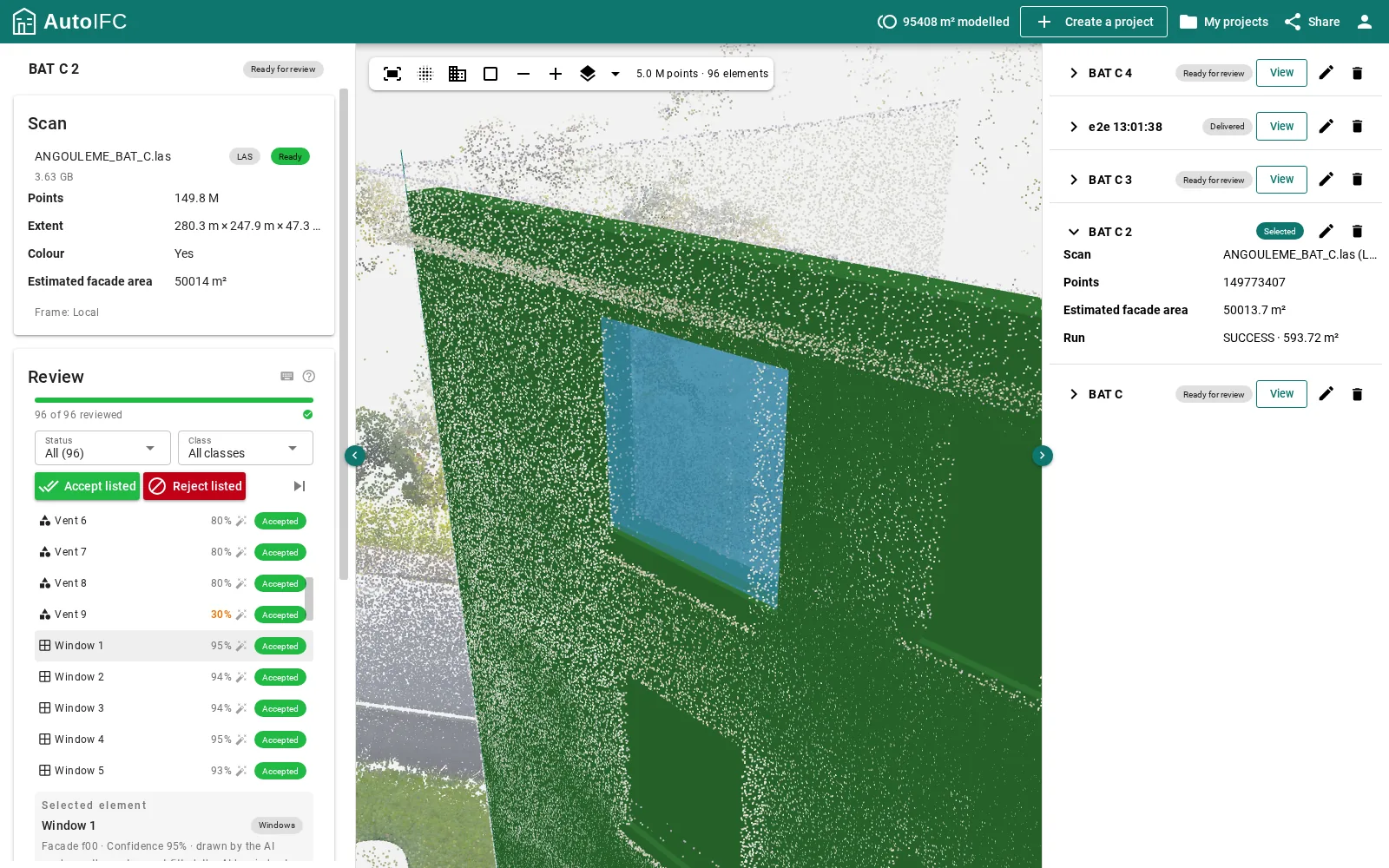
Task: Click the left panel scrollbar
Action: pos(343,334)
